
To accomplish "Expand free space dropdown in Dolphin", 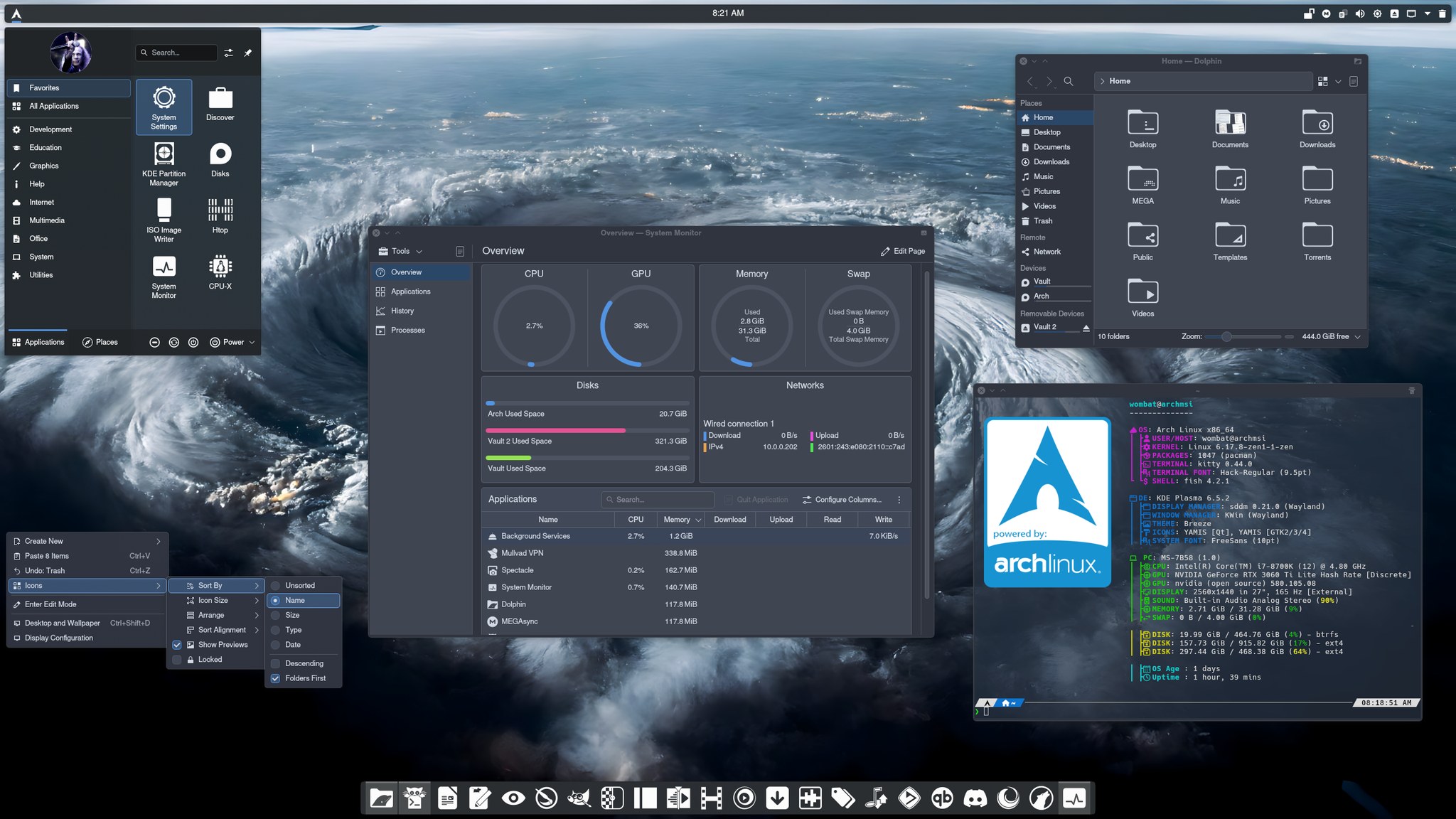I will point(1357,336).
